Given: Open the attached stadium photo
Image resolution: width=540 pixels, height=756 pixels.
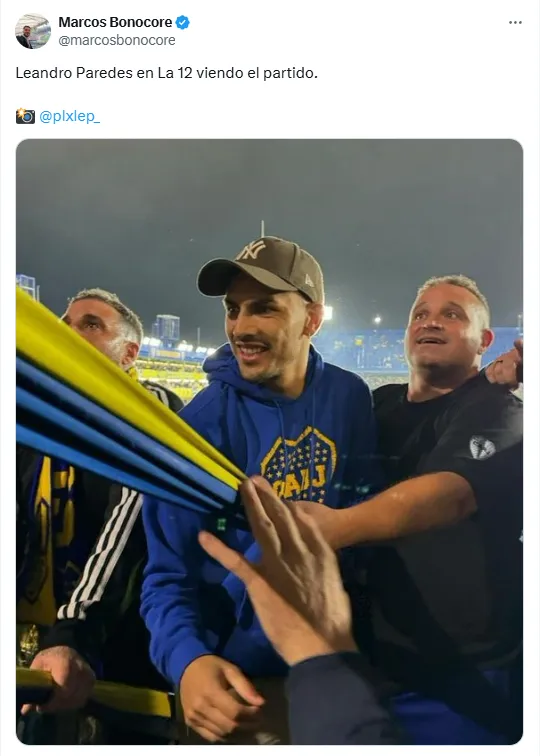Looking at the screenshot, I should [x=270, y=442].
